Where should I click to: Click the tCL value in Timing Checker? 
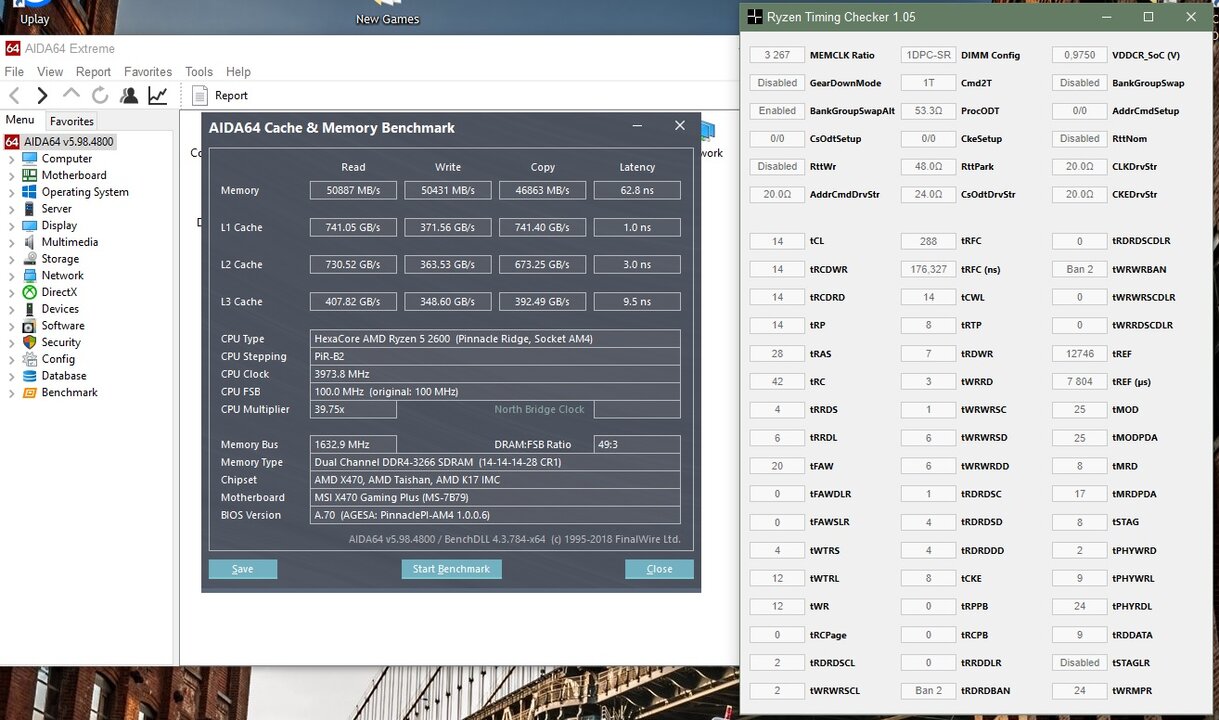[x=777, y=241]
